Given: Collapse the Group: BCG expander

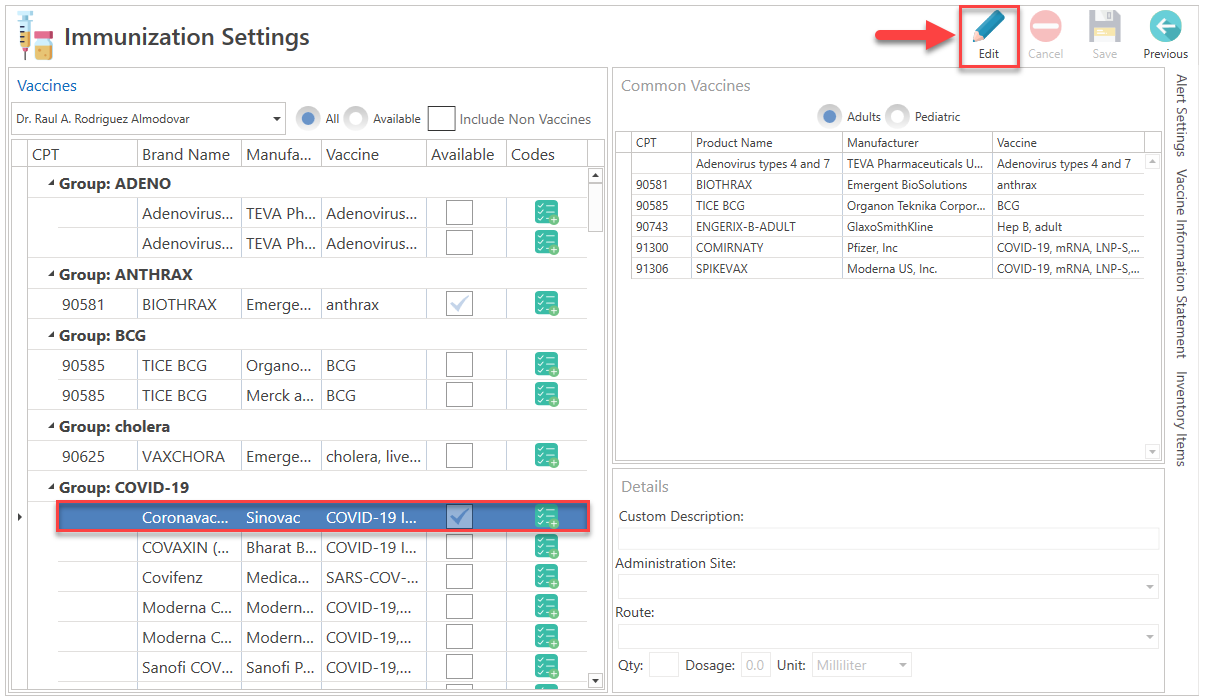Looking at the screenshot, I should click(x=50, y=336).
